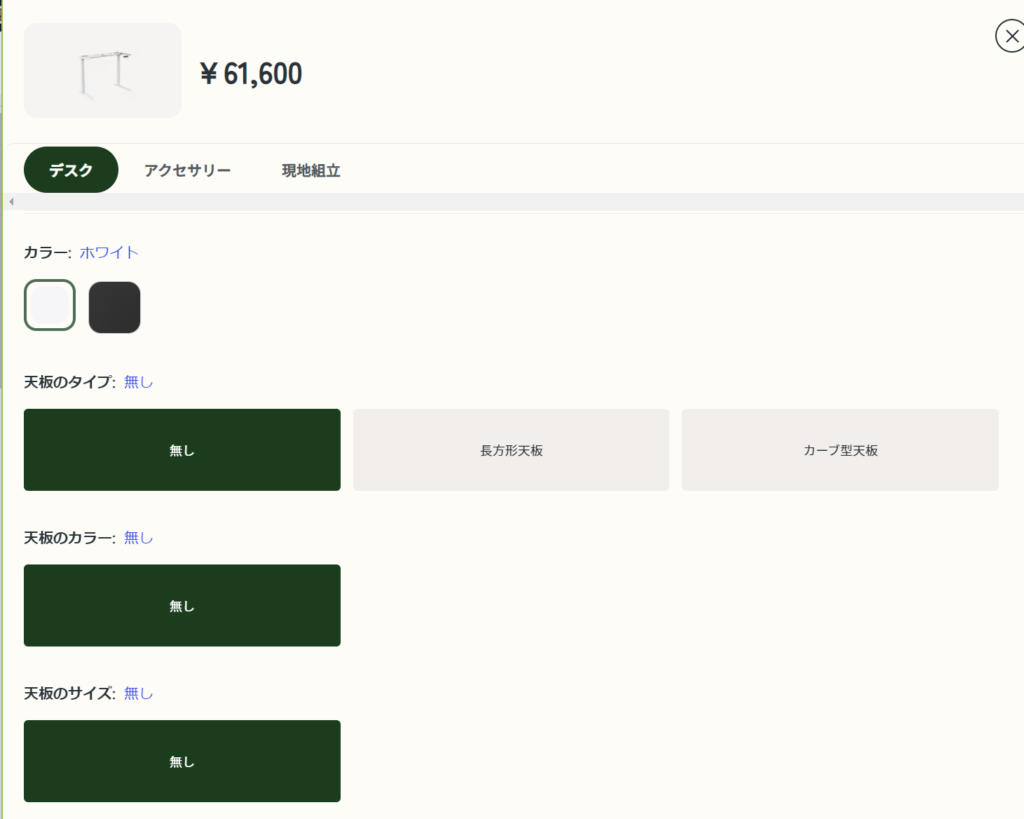Click the blue ホワイト color value text
1024x819 pixels.
point(109,253)
